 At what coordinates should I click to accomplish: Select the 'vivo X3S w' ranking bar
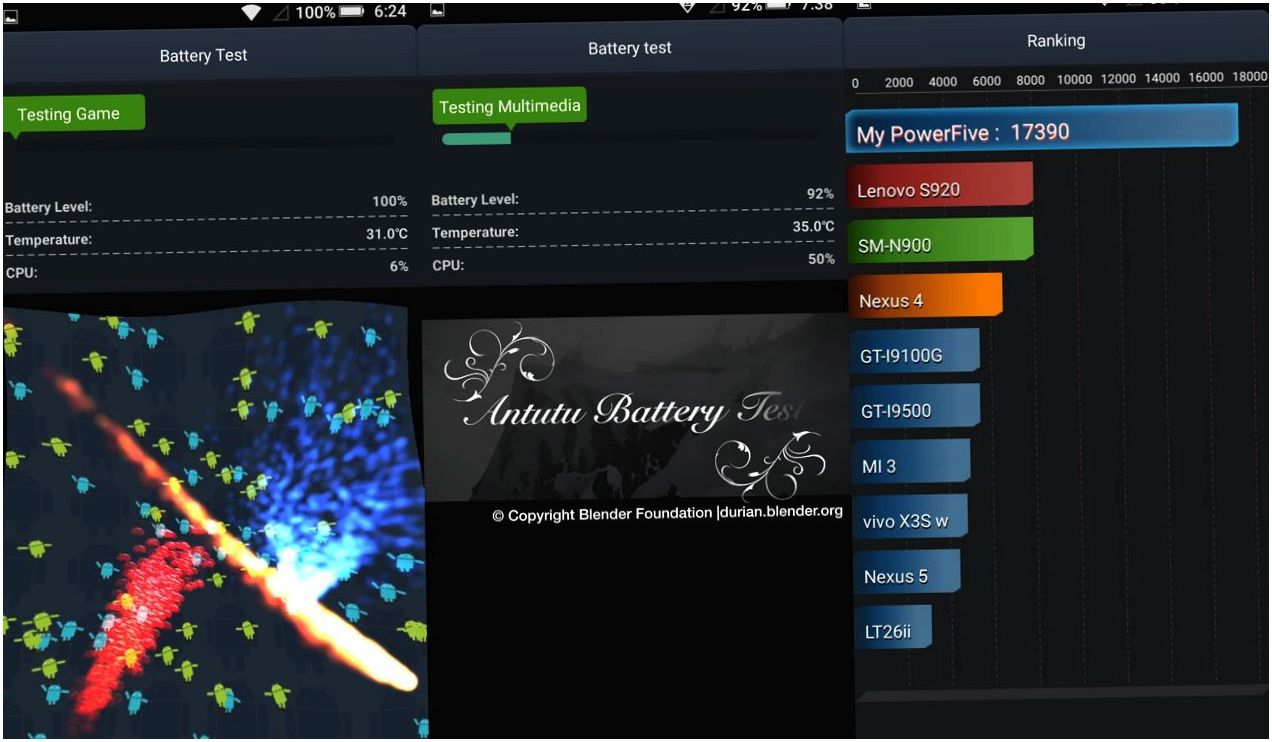point(910,518)
